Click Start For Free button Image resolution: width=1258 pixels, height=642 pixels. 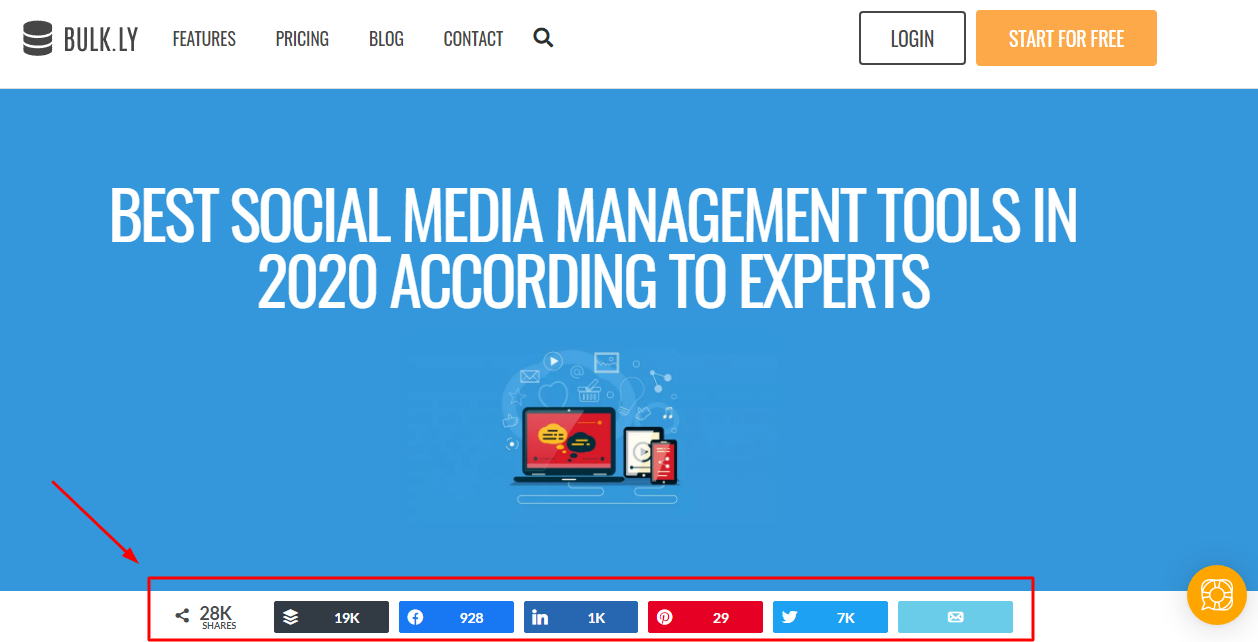(x=1066, y=38)
